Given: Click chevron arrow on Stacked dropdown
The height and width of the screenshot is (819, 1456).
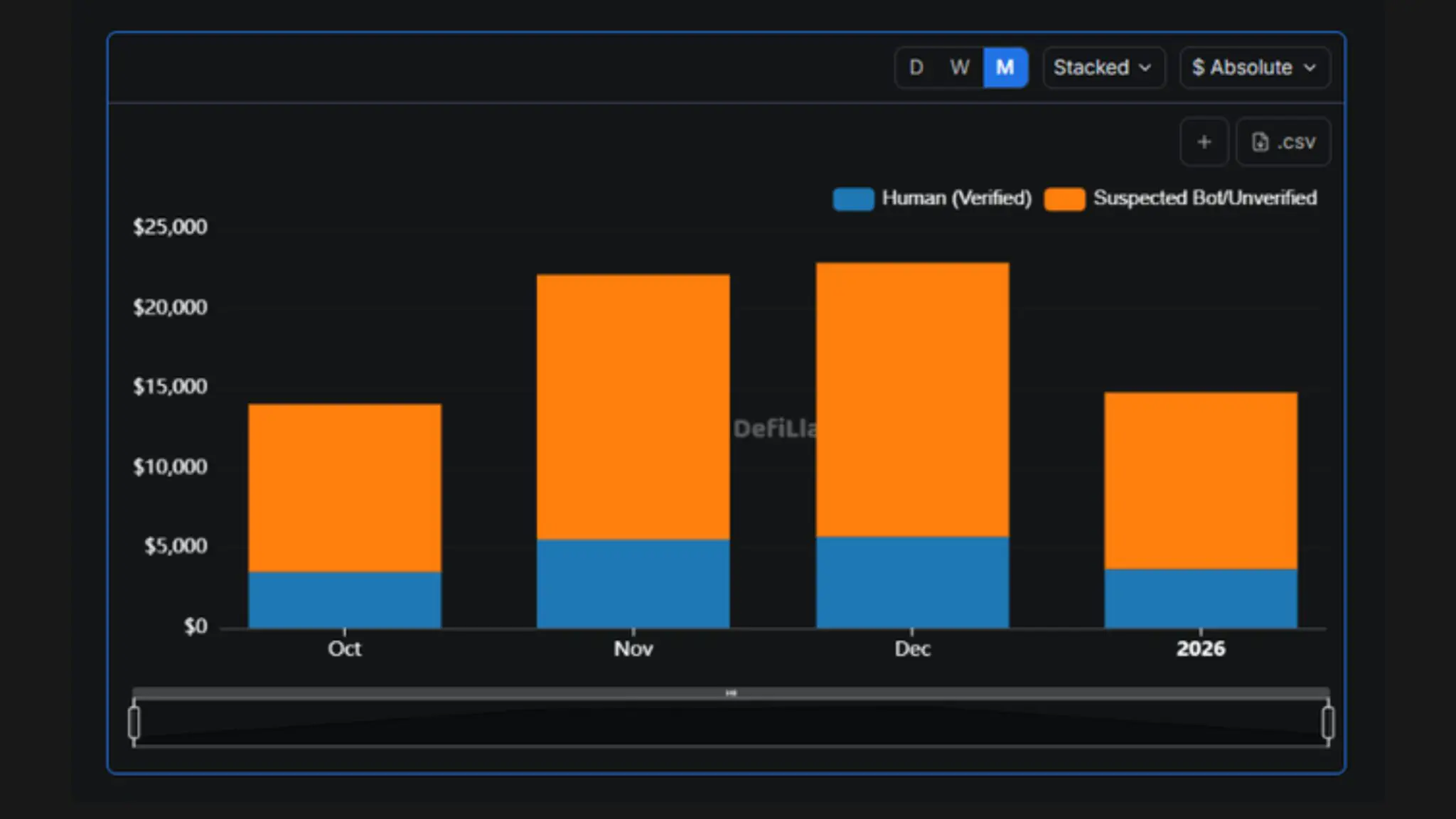Looking at the screenshot, I should tap(1145, 68).
